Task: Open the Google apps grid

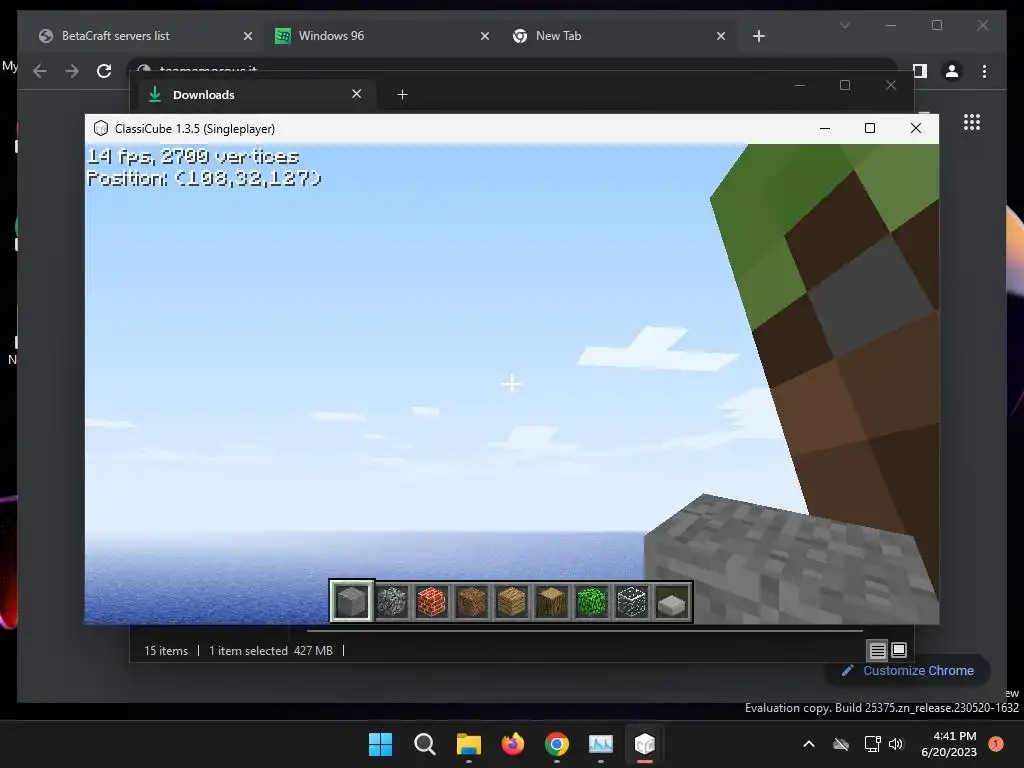Action: point(972,122)
